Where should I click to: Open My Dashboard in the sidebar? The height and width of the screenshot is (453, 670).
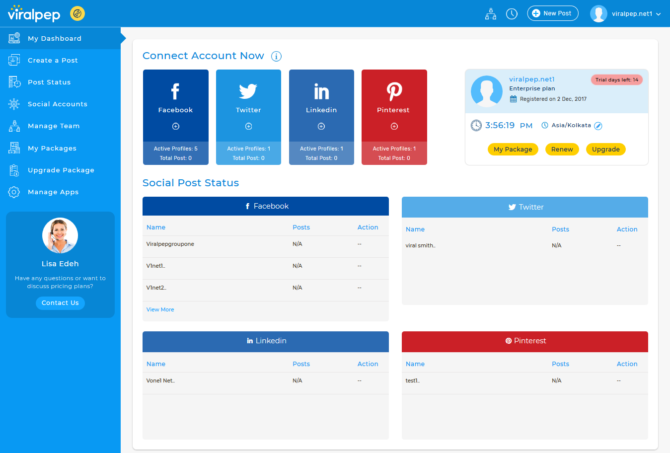tap(60, 38)
